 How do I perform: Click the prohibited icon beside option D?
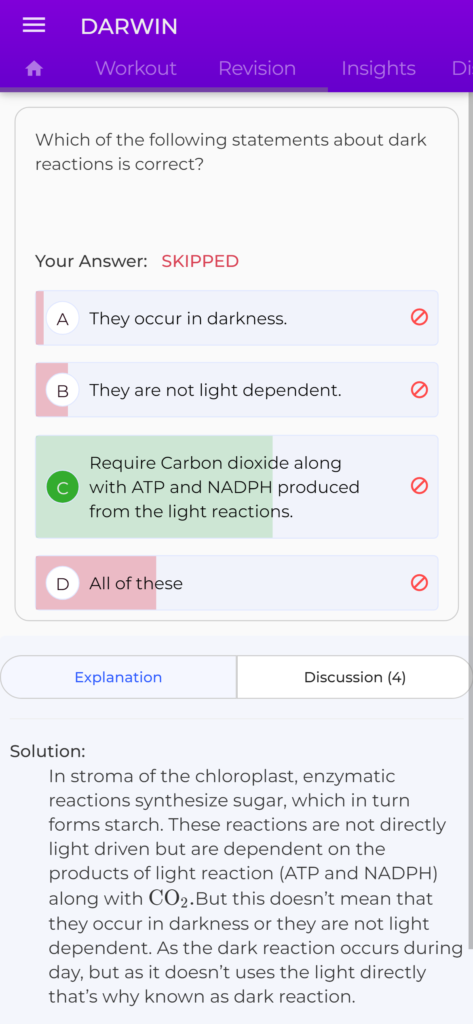(419, 583)
